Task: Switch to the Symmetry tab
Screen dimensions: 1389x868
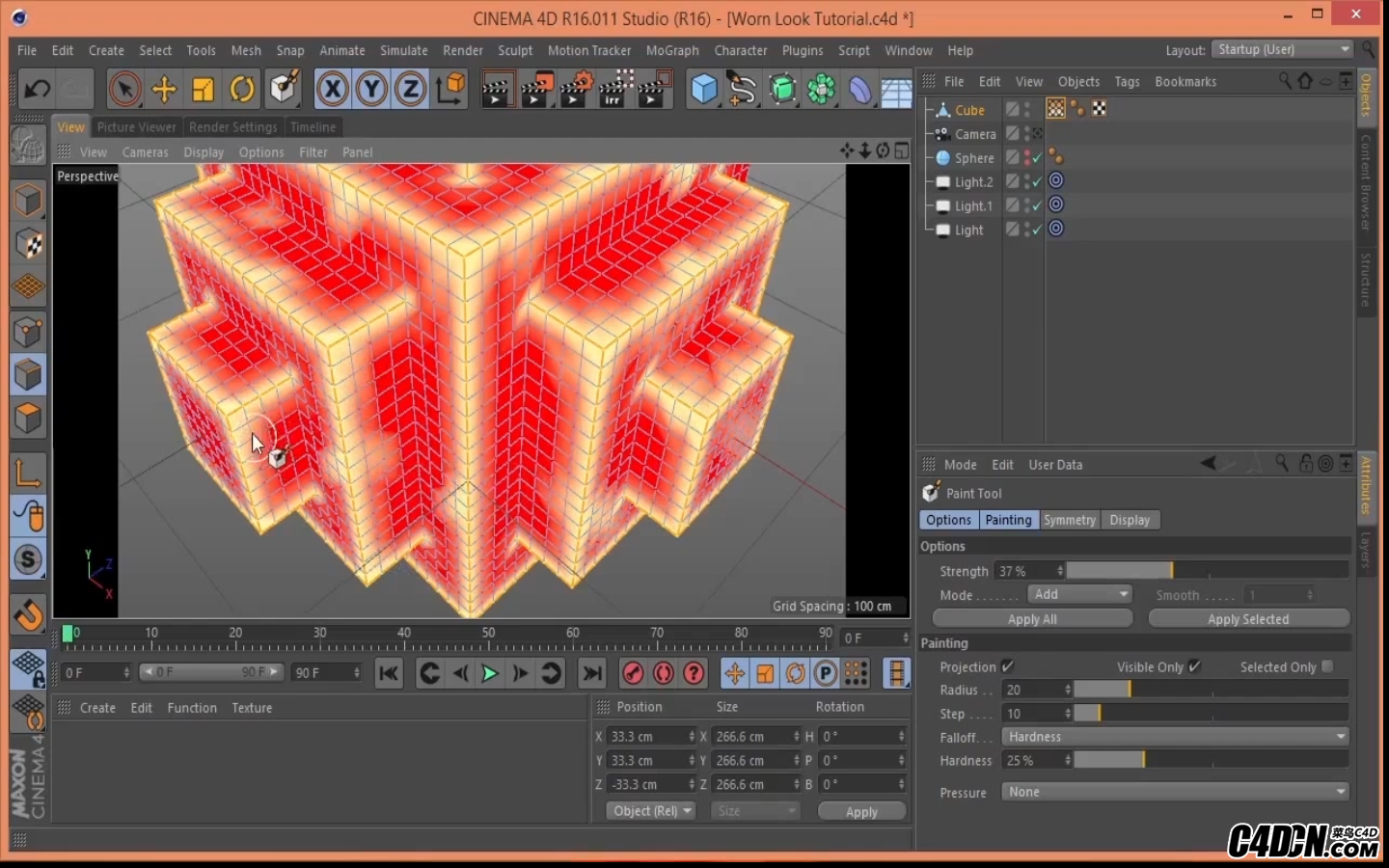Action: coord(1070,520)
